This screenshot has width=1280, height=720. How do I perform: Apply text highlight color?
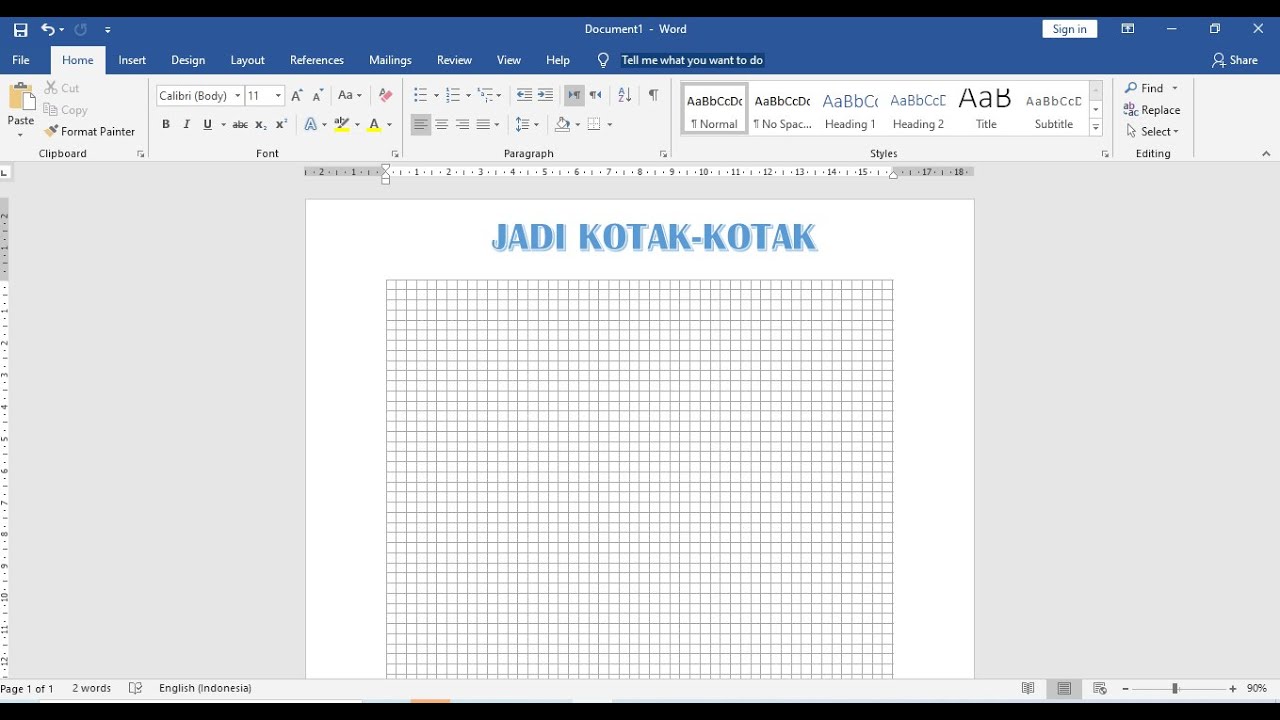[x=342, y=125]
